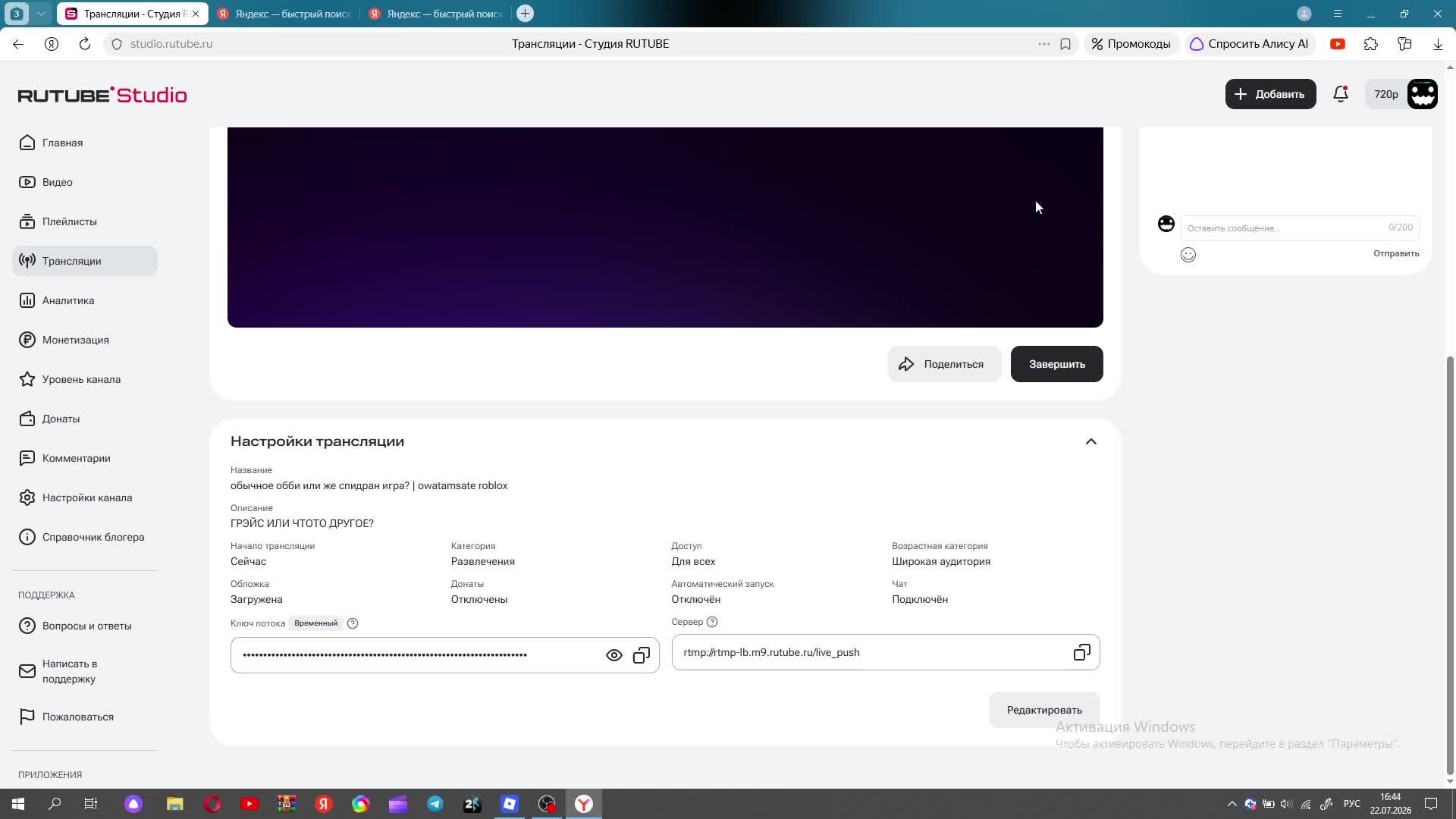Open browser downloads
The height and width of the screenshot is (819, 1456).
pyautogui.click(x=1438, y=44)
